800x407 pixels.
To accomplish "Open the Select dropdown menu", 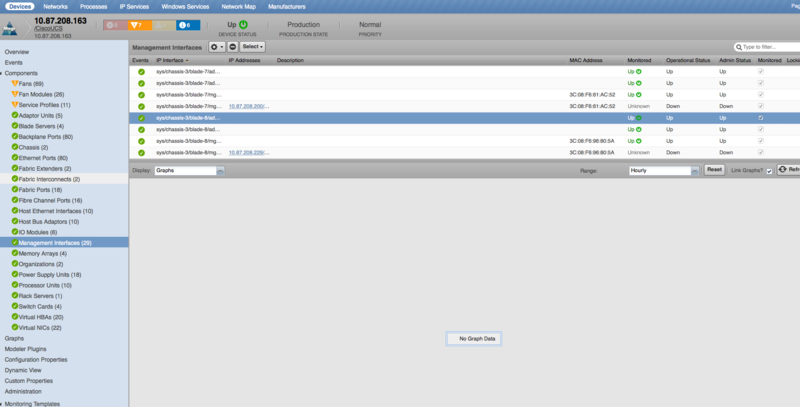I will tap(253, 47).
